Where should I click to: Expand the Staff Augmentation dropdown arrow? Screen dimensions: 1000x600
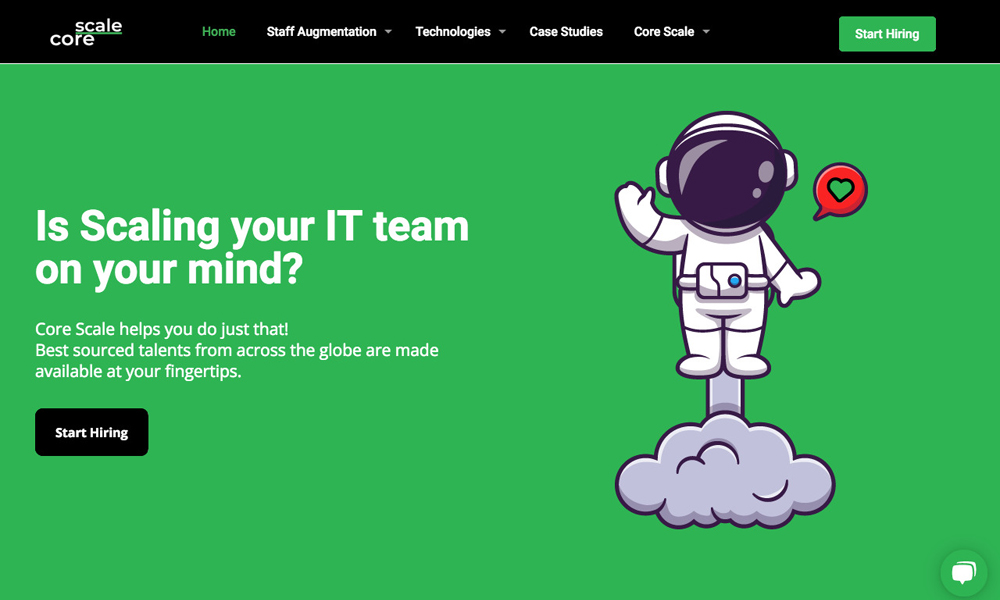388,32
